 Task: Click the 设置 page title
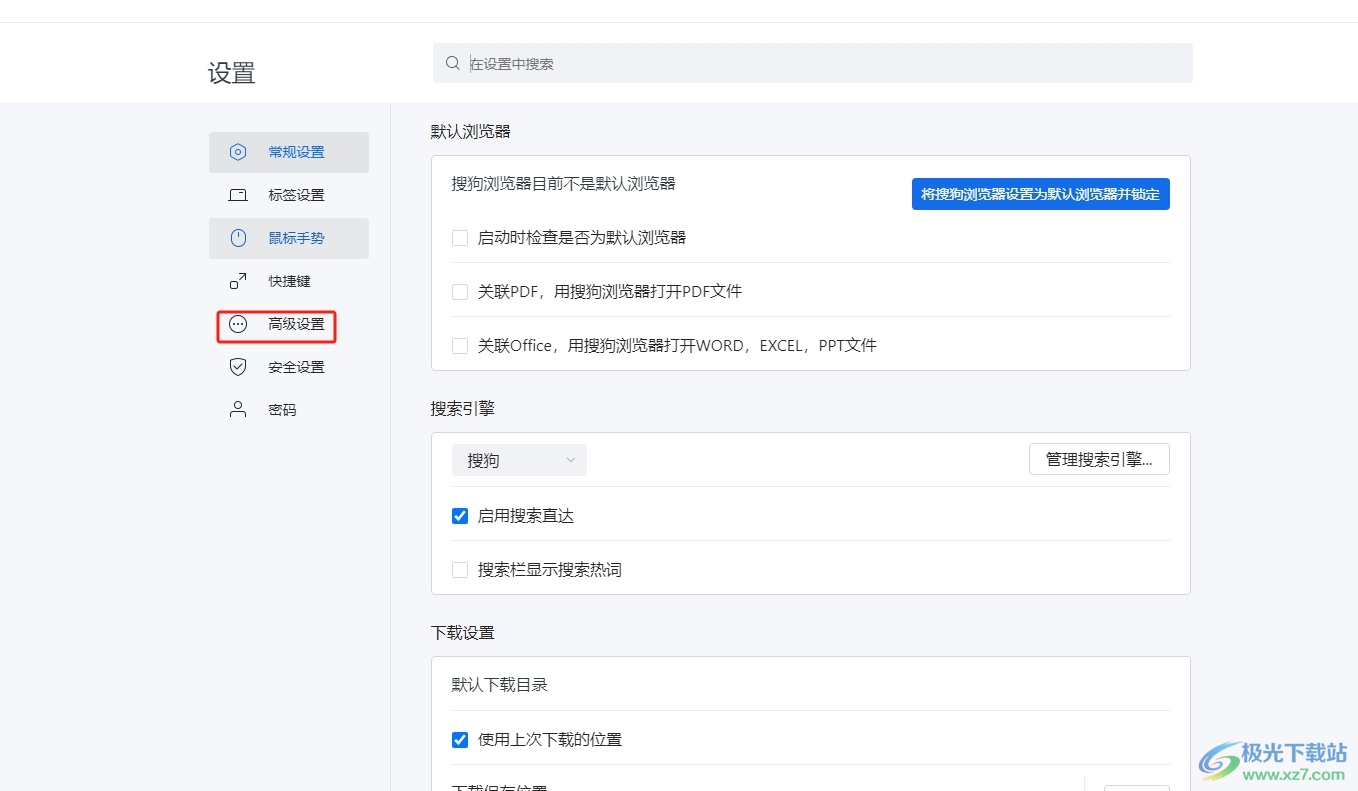[232, 73]
